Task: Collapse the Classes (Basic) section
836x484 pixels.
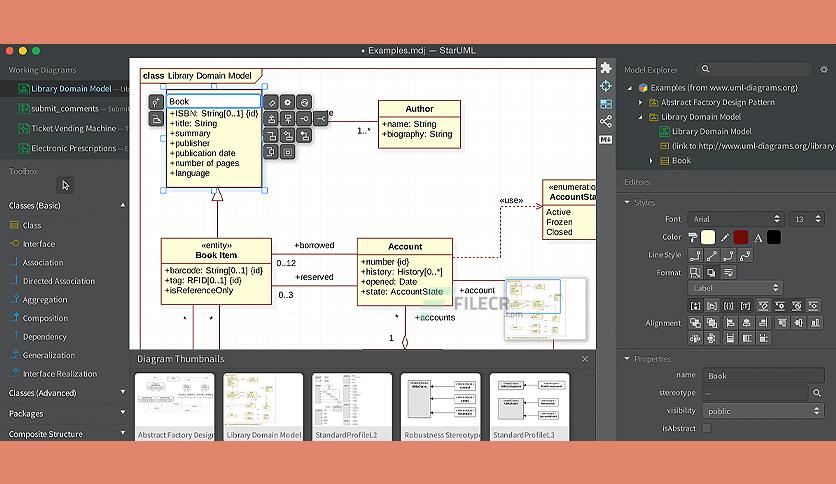Action: coord(123,205)
